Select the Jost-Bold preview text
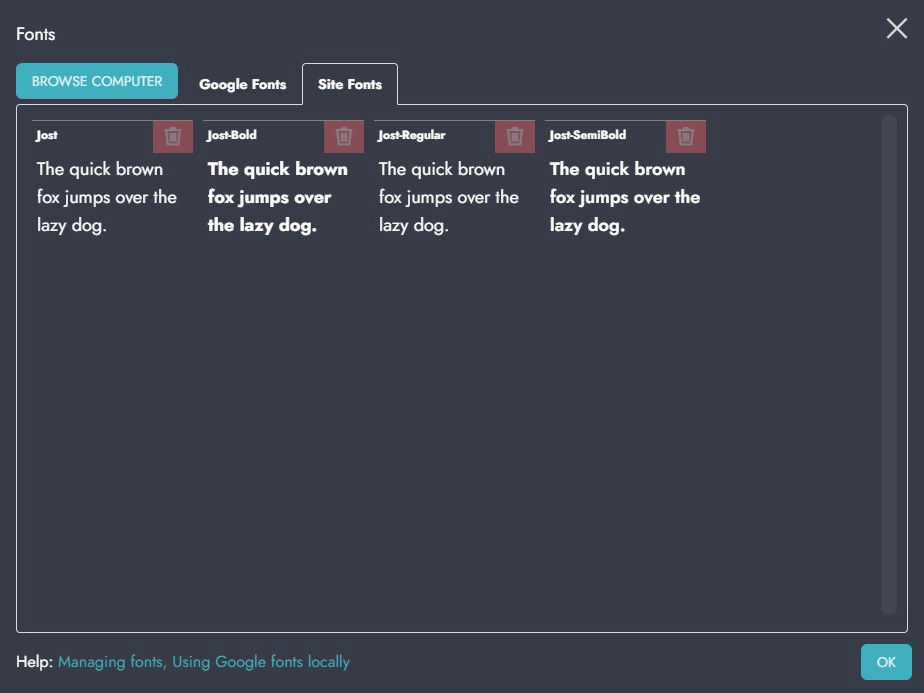This screenshot has width=924, height=693. pyautogui.click(x=278, y=197)
